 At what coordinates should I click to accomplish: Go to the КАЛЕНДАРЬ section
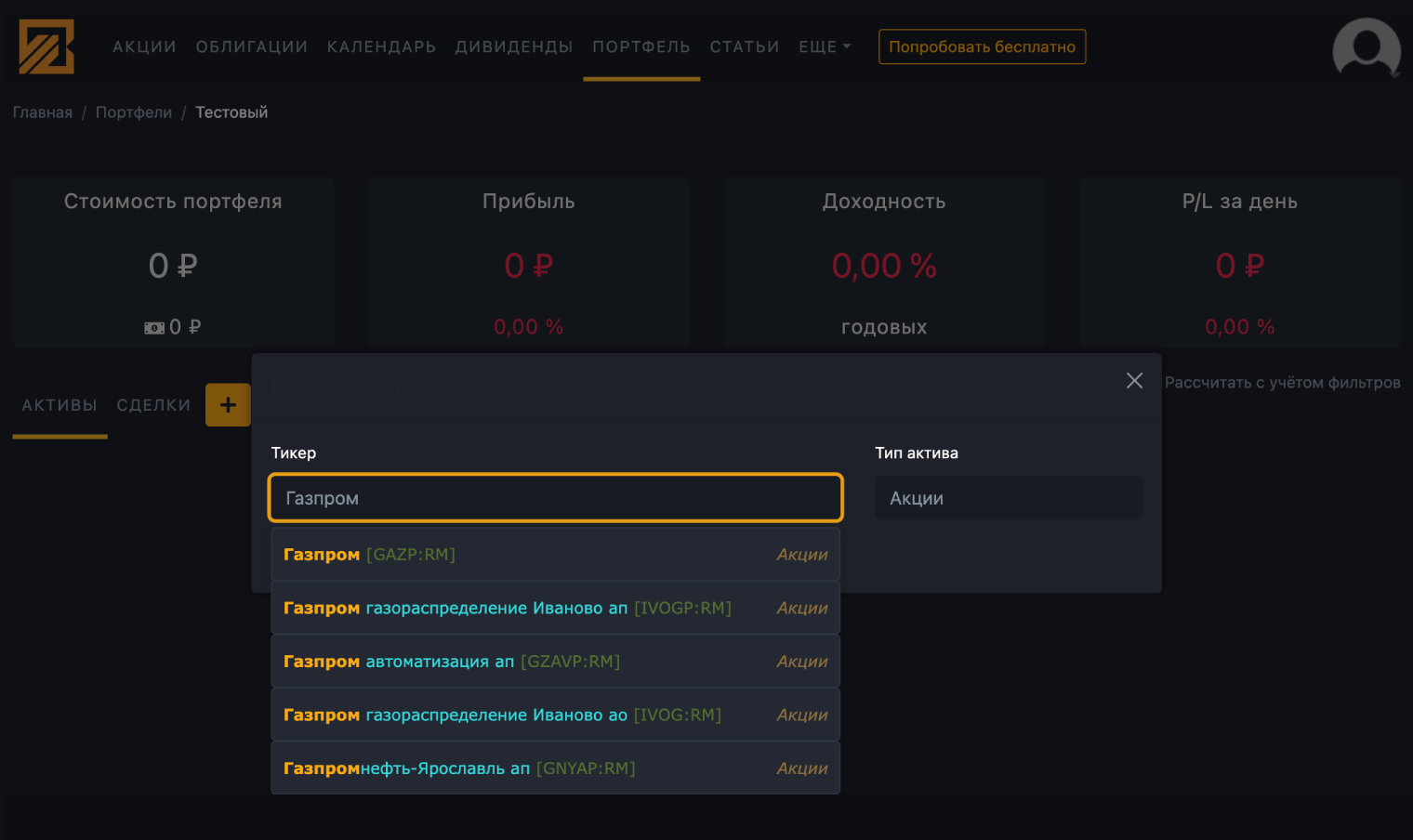click(381, 46)
